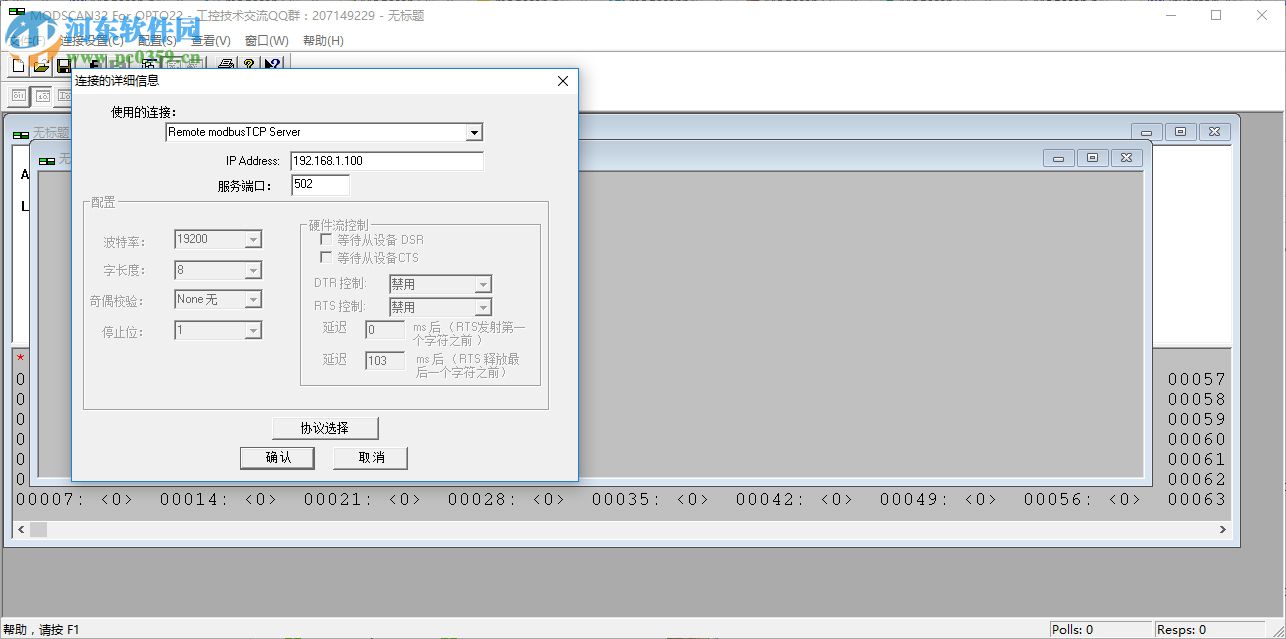
Task: Click the first 延迟 field showing 0
Action: click(x=385, y=330)
